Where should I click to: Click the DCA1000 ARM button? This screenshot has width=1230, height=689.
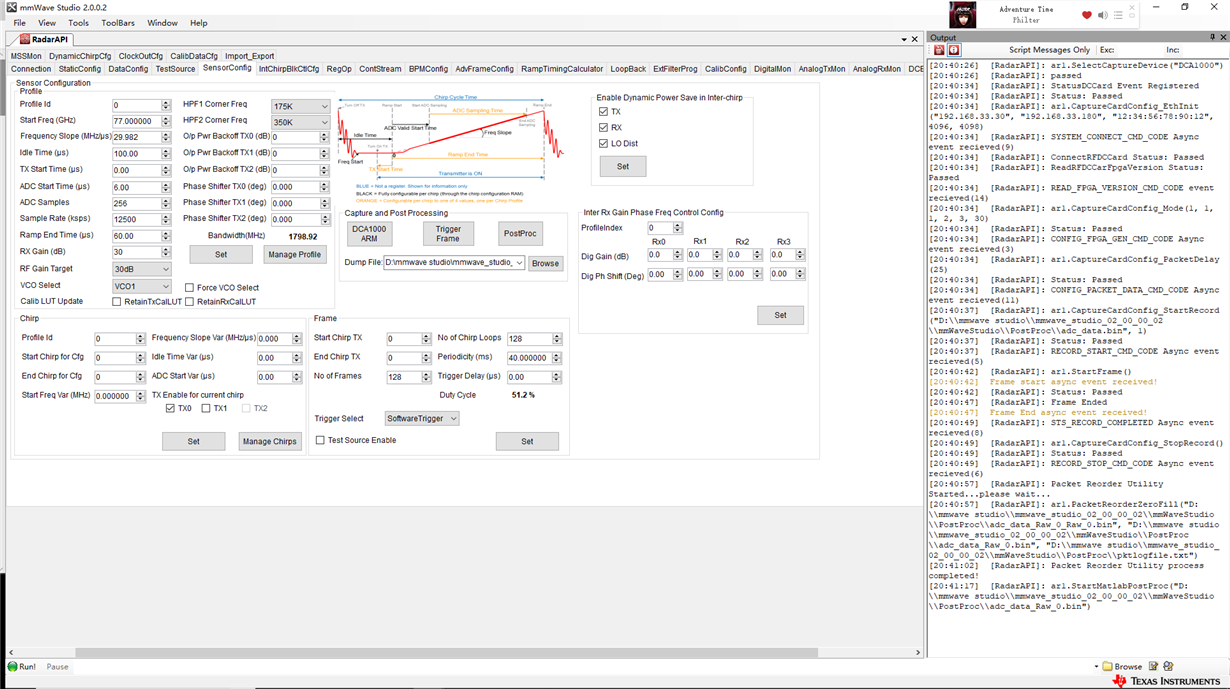(370, 234)
